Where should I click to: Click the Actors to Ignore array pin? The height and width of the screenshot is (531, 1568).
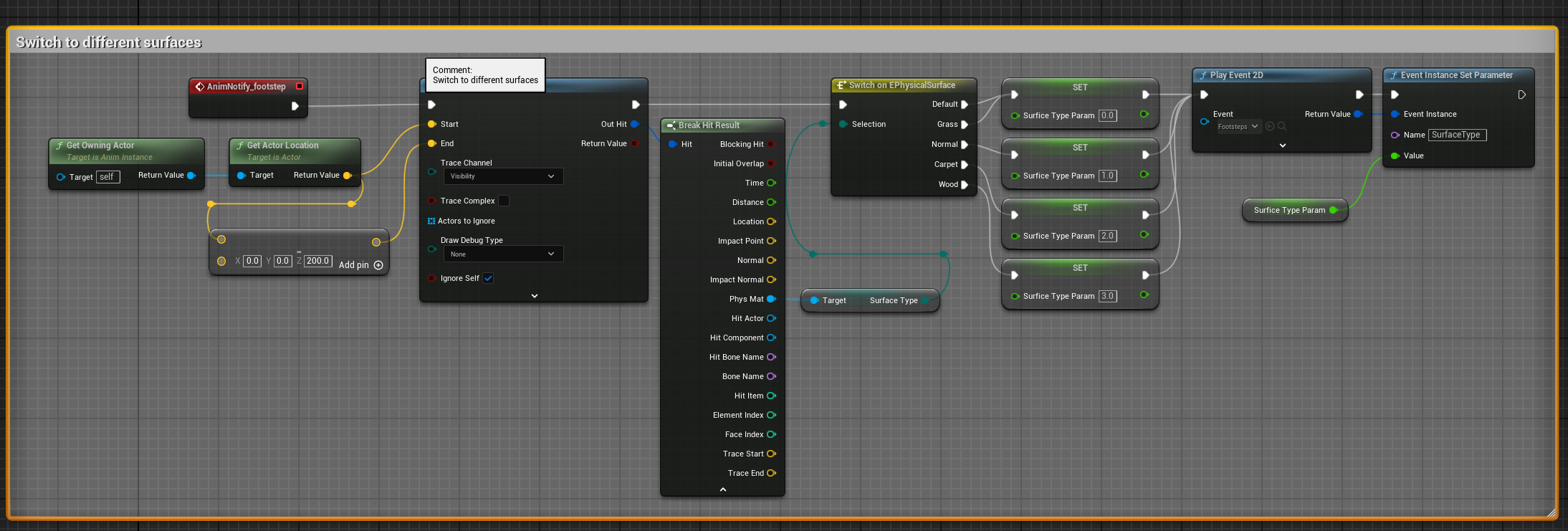[x=431, y=221]
